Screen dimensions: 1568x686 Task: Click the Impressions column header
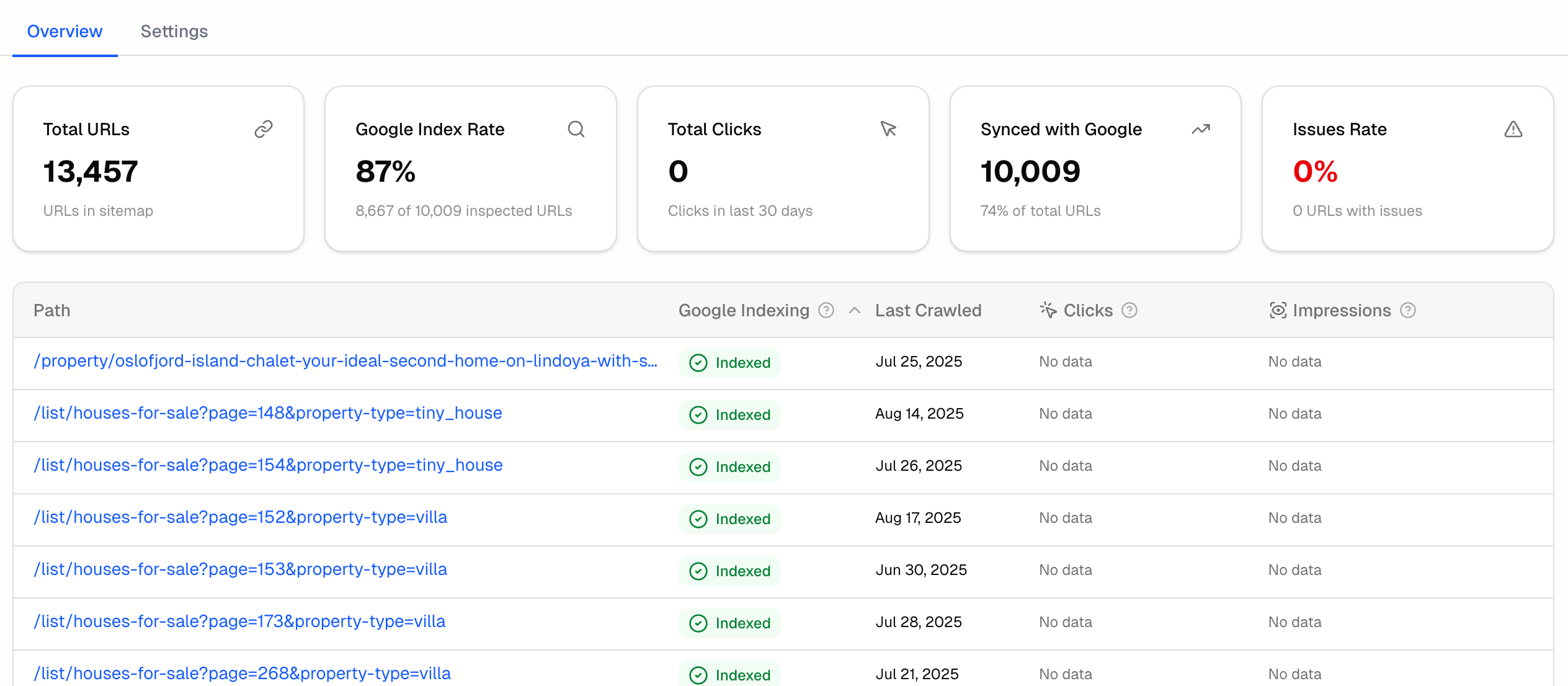pyautogui.click(x=1341, y=310)
